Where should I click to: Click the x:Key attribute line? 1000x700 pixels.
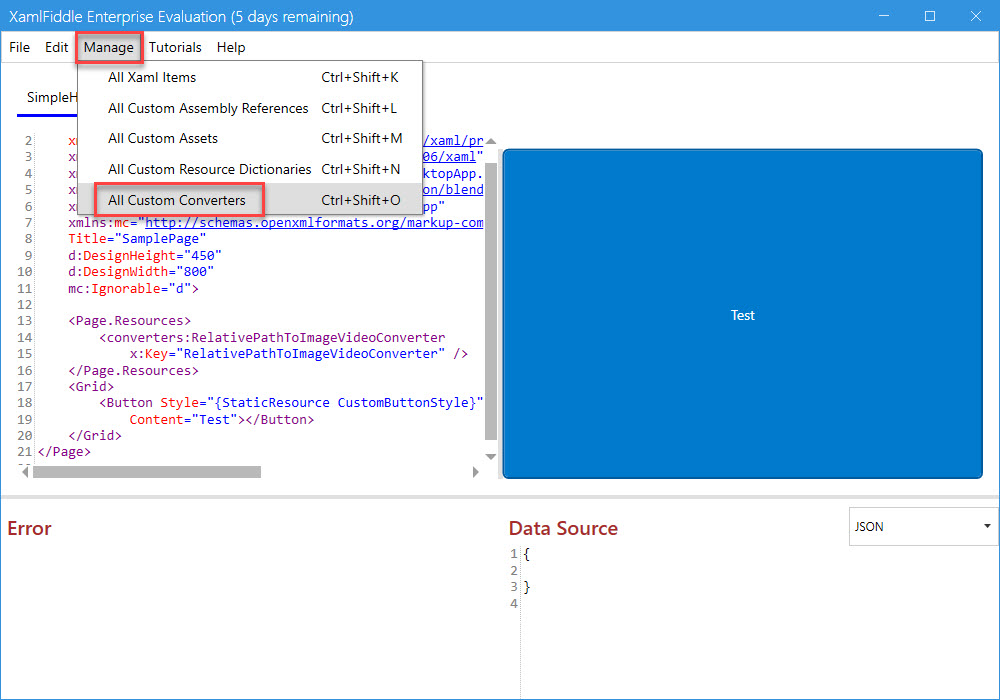[298, 354]
